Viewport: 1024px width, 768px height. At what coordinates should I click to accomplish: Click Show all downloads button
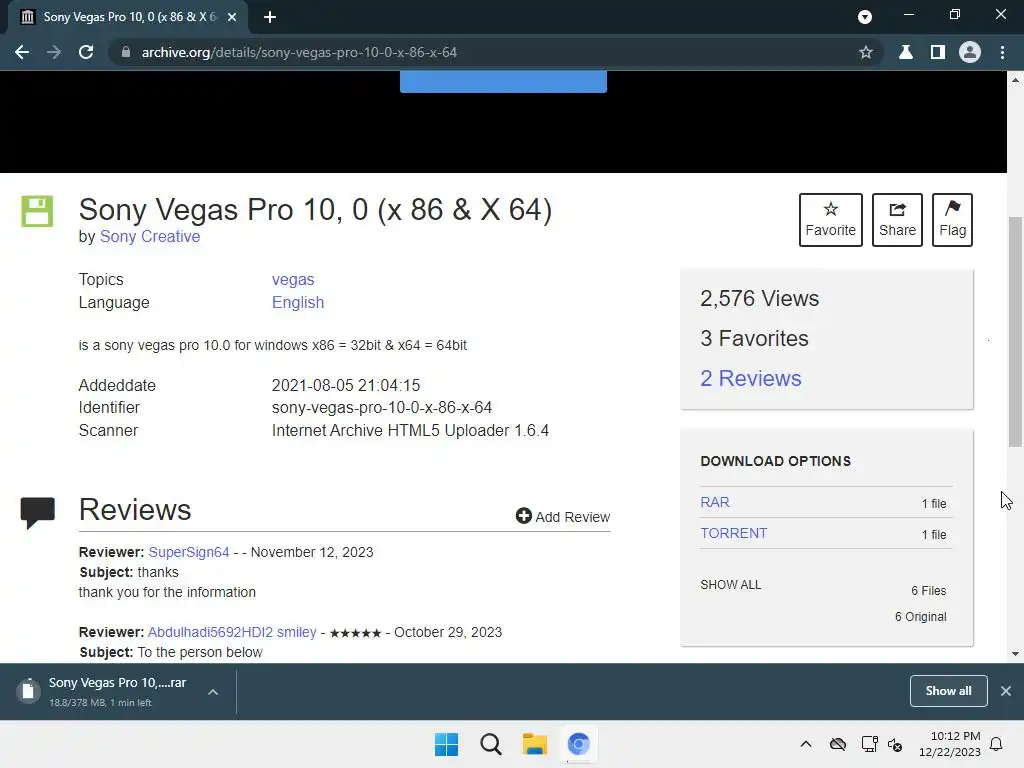coord(948,691)
